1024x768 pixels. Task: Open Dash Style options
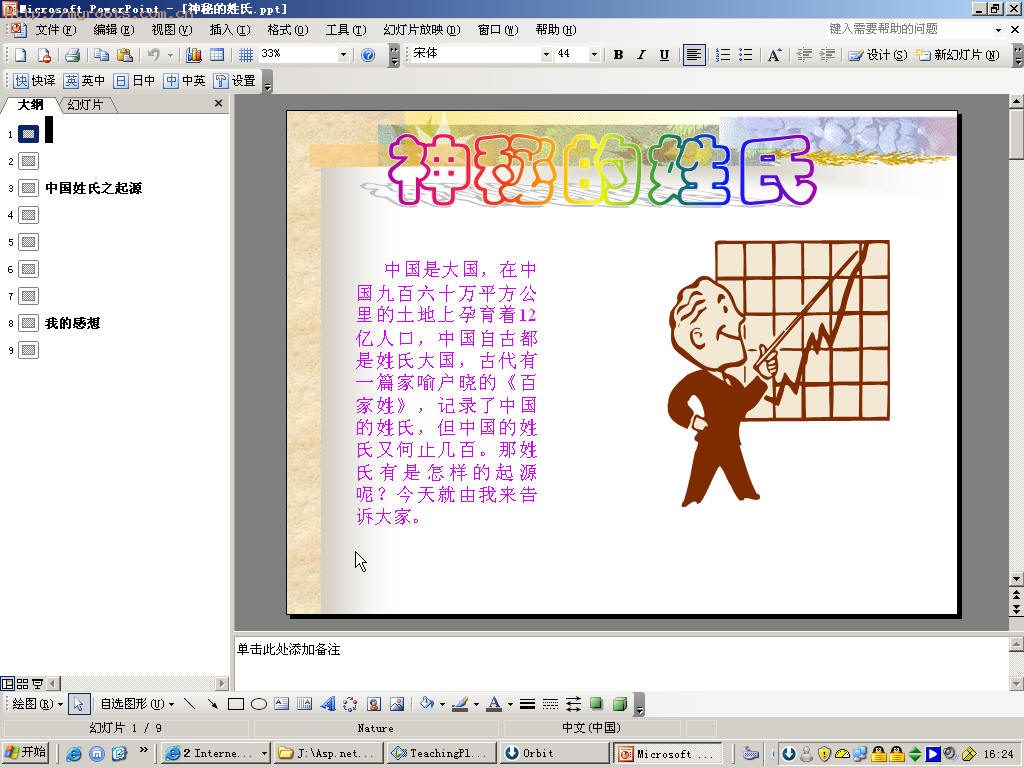coord(551,703)
